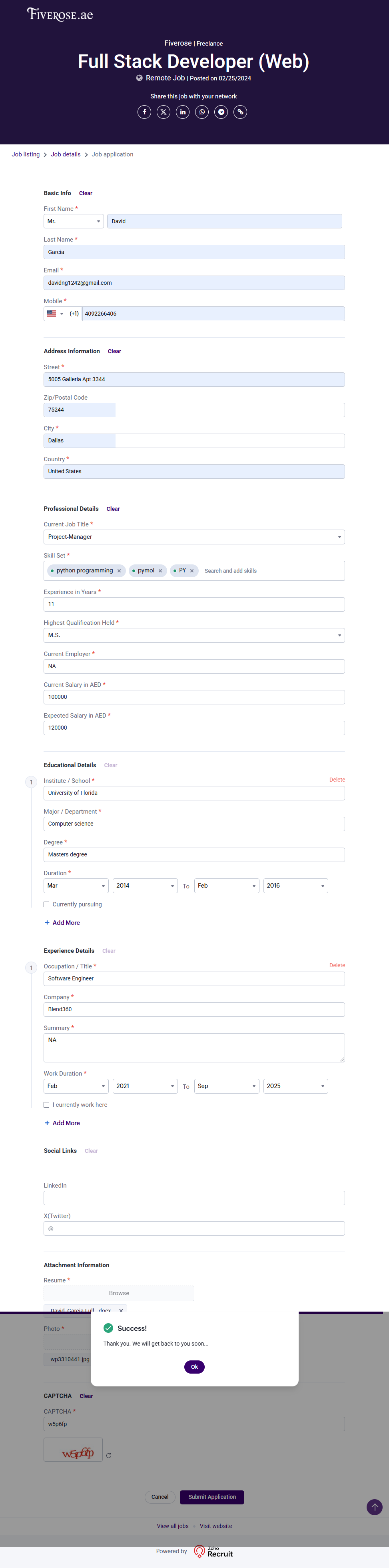Click the LinkedIn input field
This screenshot has width=389, height=1568.
194,1198
